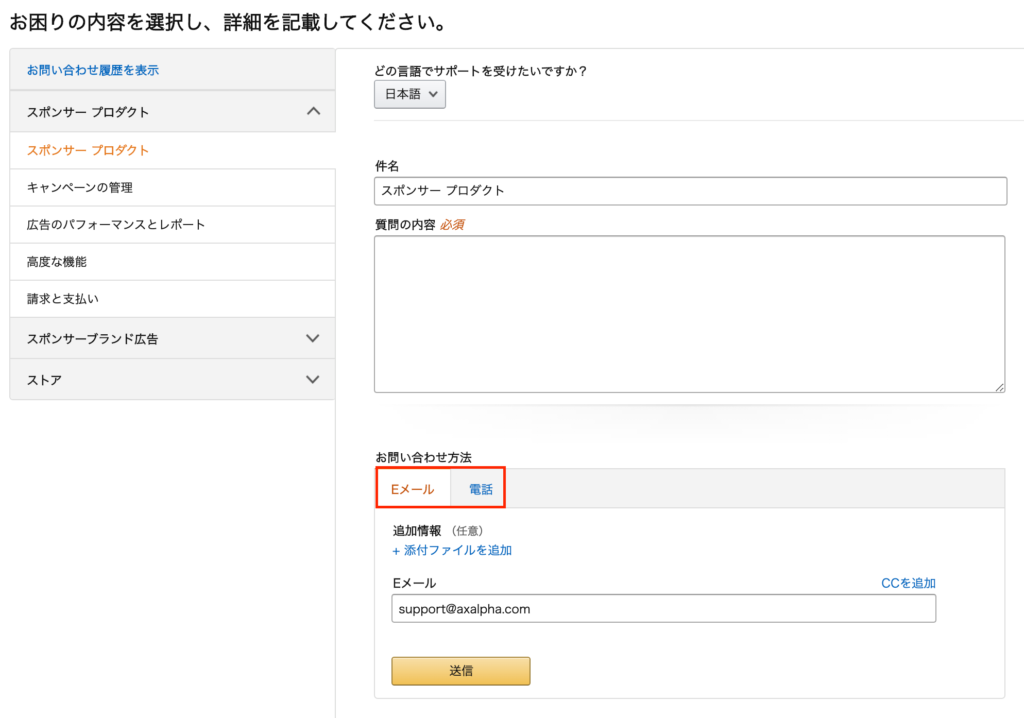
Task: Collapse the スポンサー プロダクト section chevron
Action: (x=313, y=111)
